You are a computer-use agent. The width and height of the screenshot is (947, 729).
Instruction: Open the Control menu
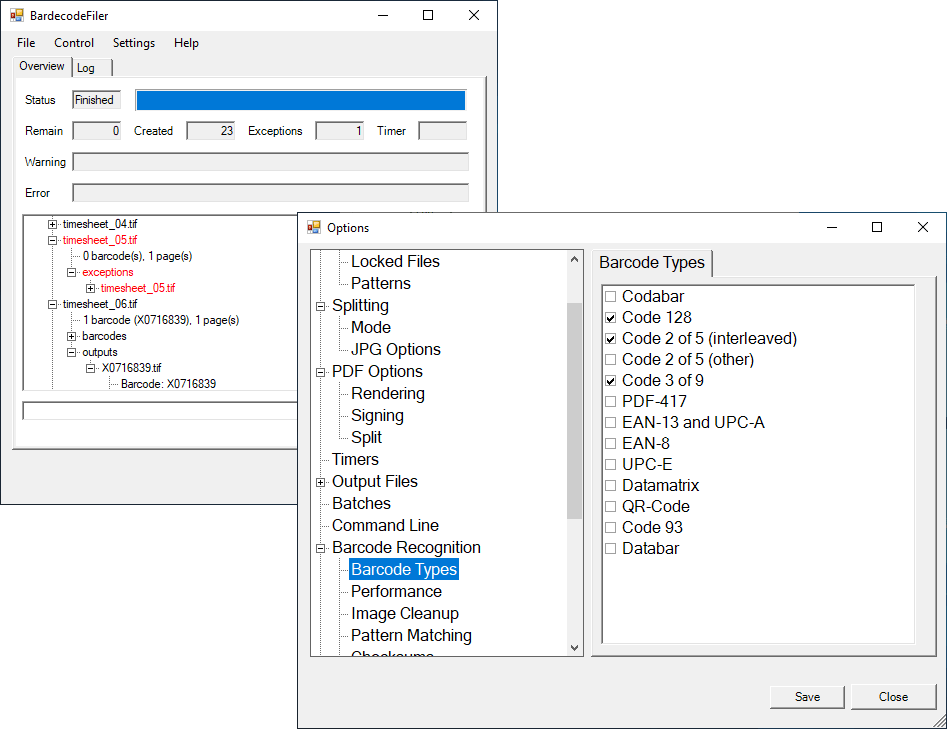pos(74,43)
